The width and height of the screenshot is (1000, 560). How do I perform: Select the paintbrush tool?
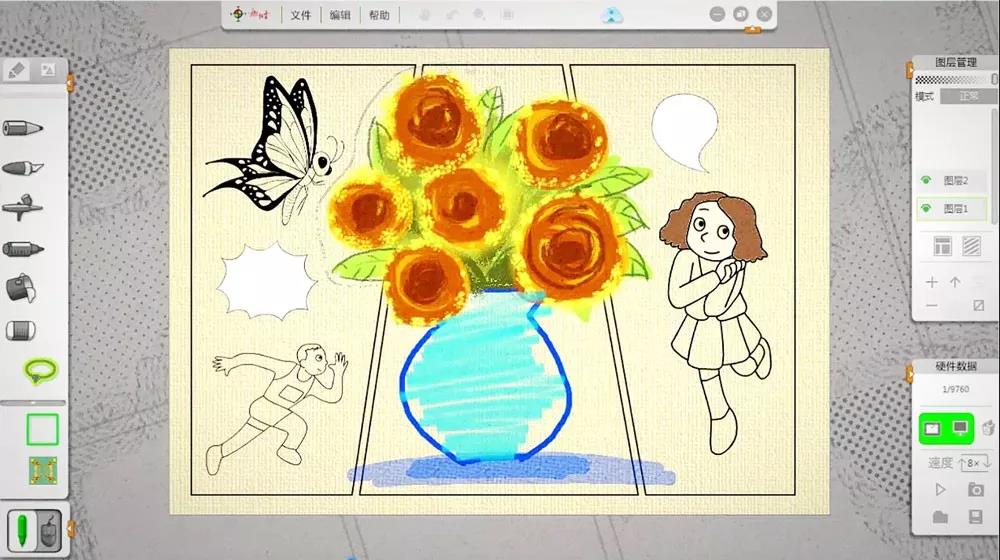(23, 168)
